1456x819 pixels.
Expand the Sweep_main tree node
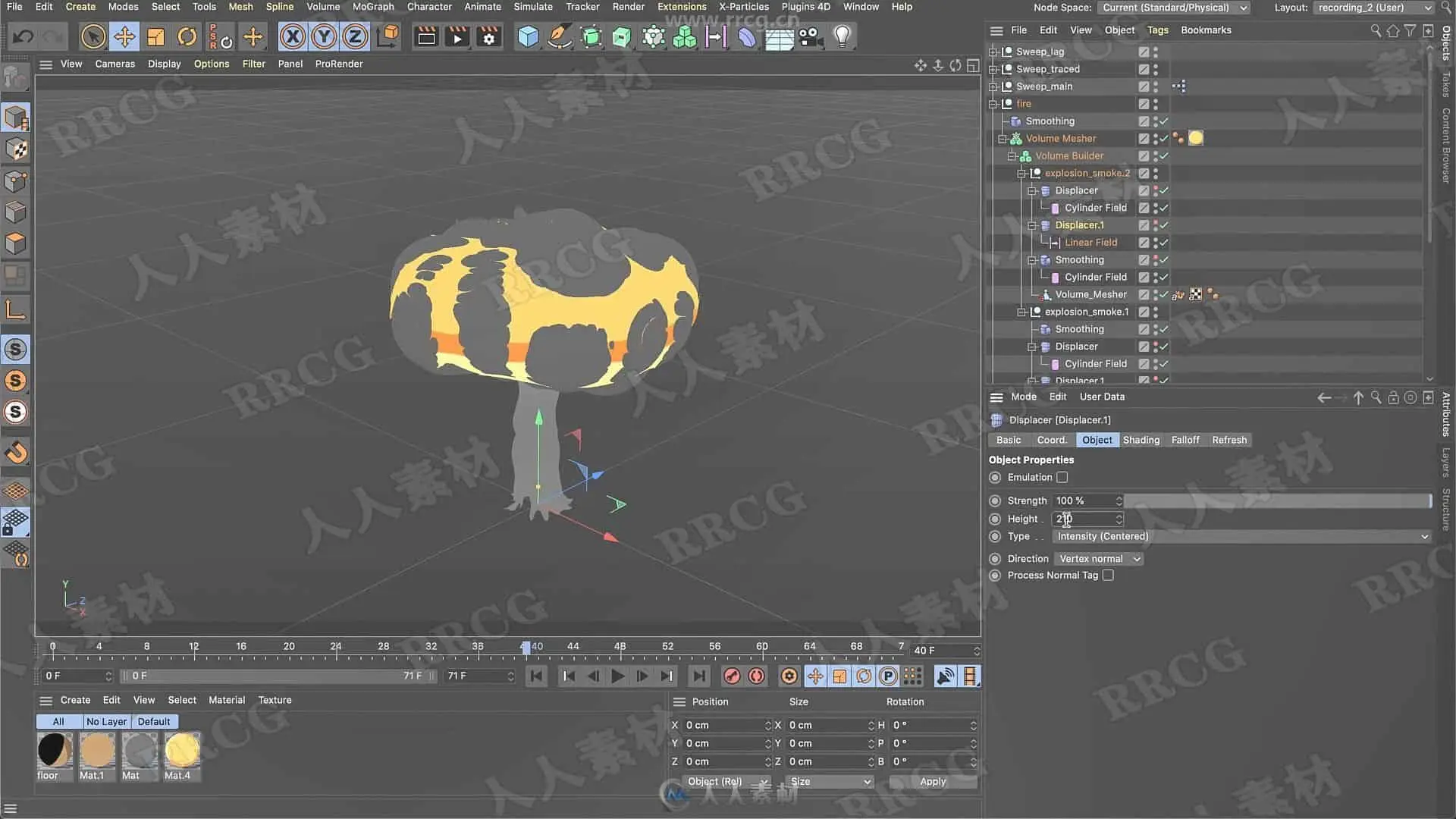993,86
